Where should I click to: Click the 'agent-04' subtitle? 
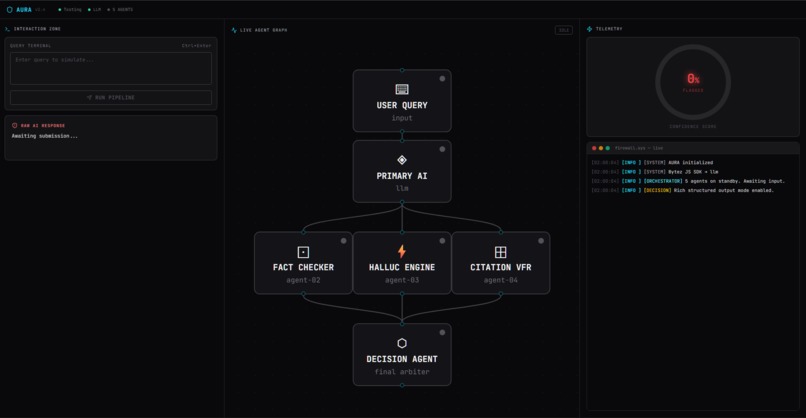[x=501, y=280]
